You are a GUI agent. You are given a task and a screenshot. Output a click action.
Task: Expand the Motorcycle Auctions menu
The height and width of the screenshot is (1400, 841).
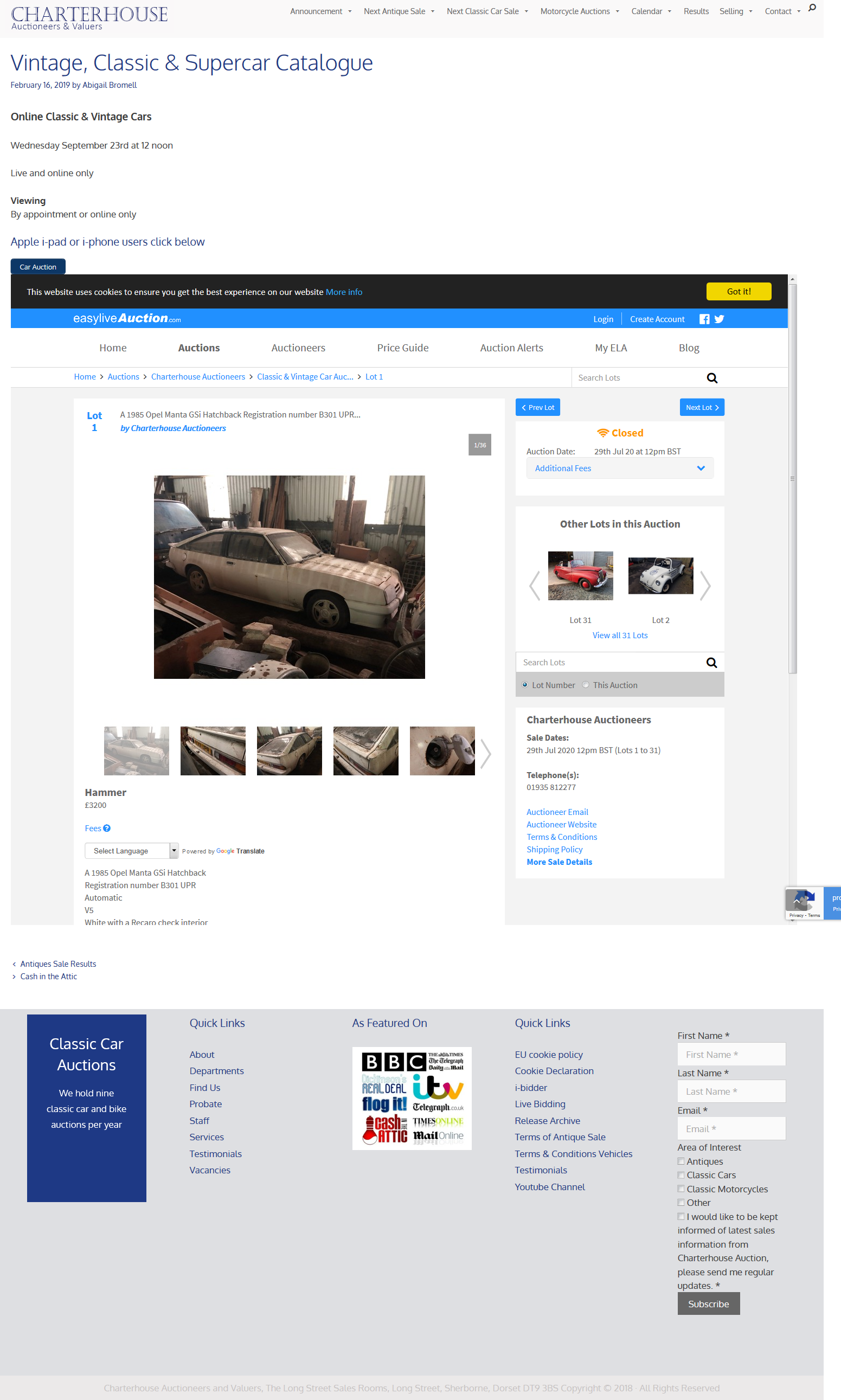tap(580, 11)
